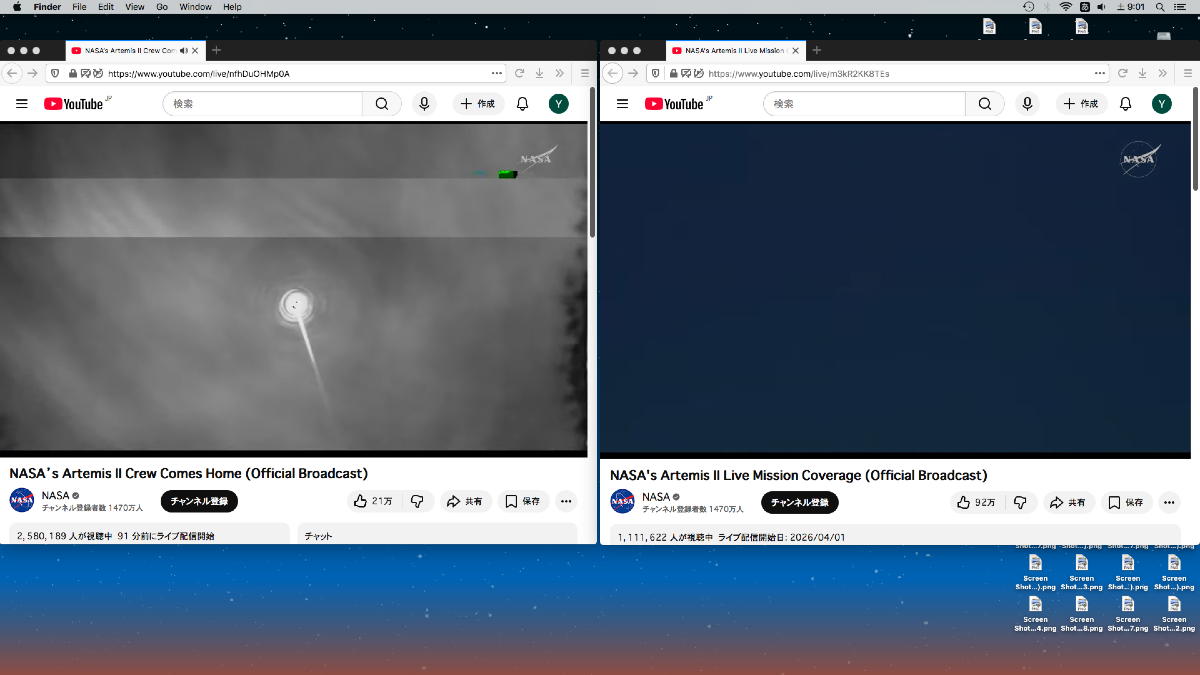This screenshot has height=675, width=1200.
Task: Open downloads arrow in left browser toolbar
Action: (x=539, y=73)
